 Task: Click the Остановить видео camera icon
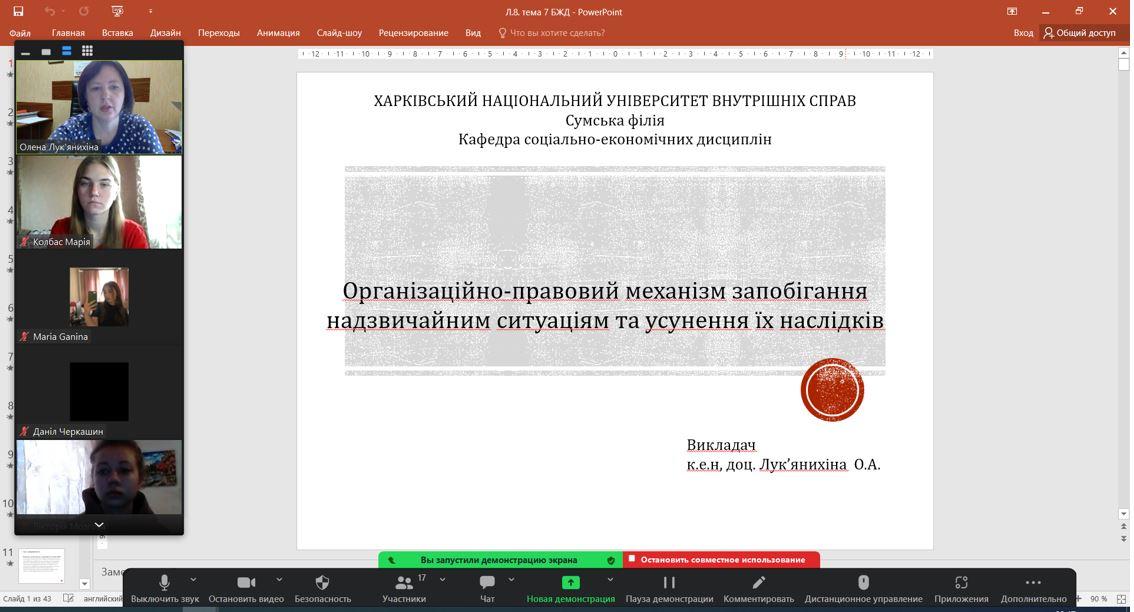pyautogui.click(x=246, y=583)
